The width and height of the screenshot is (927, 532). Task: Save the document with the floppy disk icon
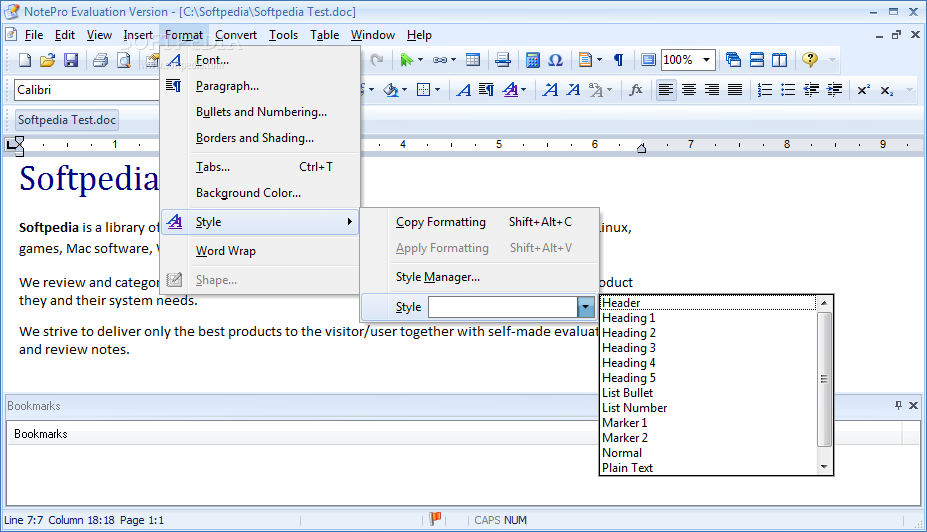71,60
